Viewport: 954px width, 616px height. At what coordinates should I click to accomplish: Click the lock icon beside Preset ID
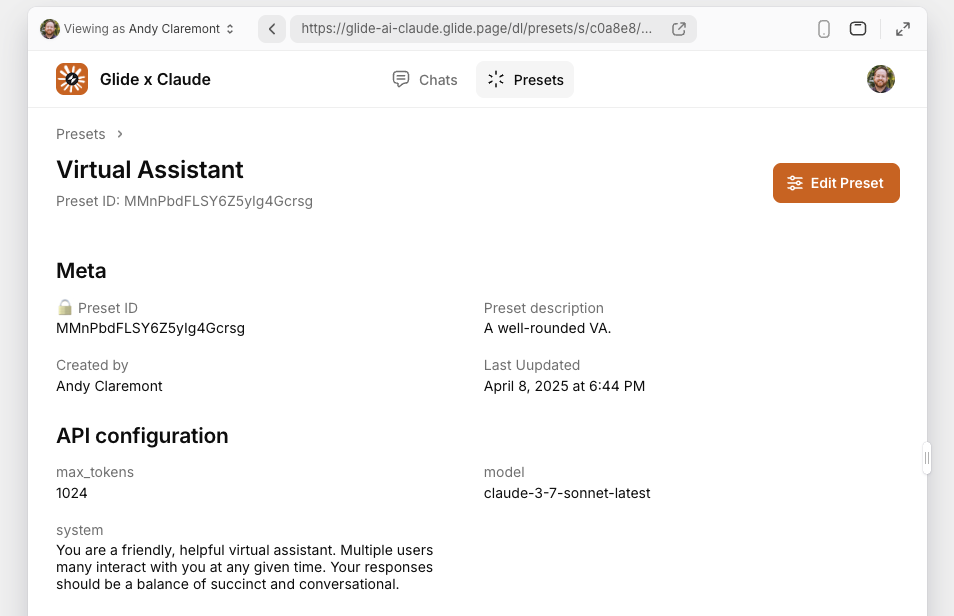[64, 307]
